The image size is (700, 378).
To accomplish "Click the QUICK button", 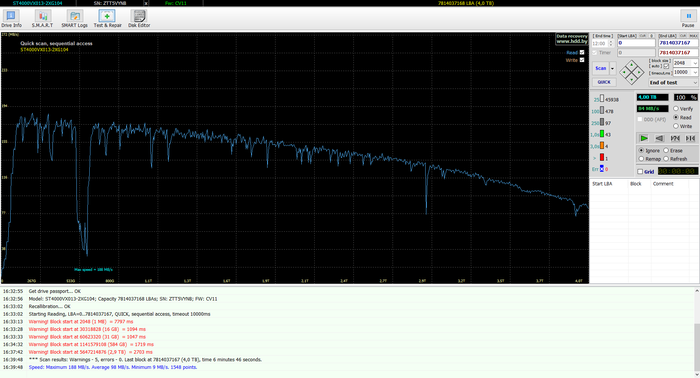I will pyautogui.click(x=604, y=82).
